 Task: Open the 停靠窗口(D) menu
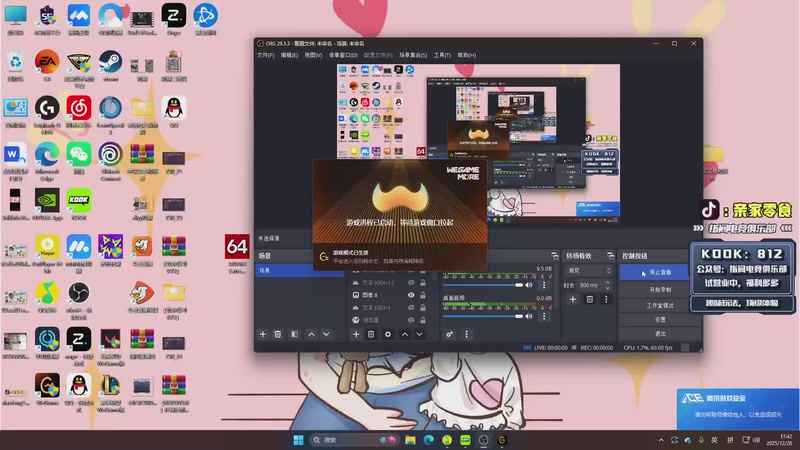(343, 55)
